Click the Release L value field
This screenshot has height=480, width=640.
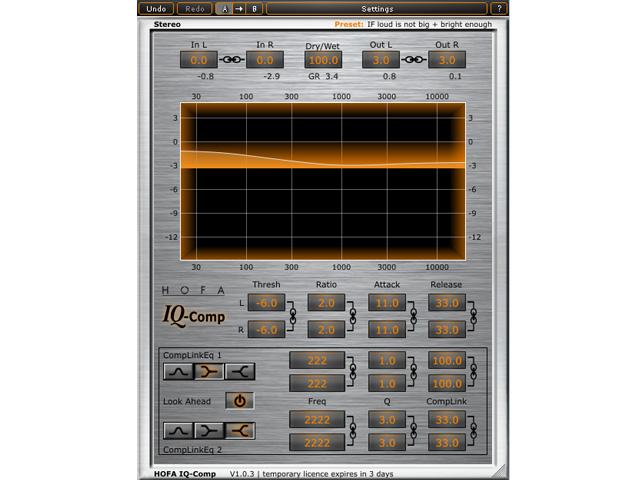click(447, 303)
